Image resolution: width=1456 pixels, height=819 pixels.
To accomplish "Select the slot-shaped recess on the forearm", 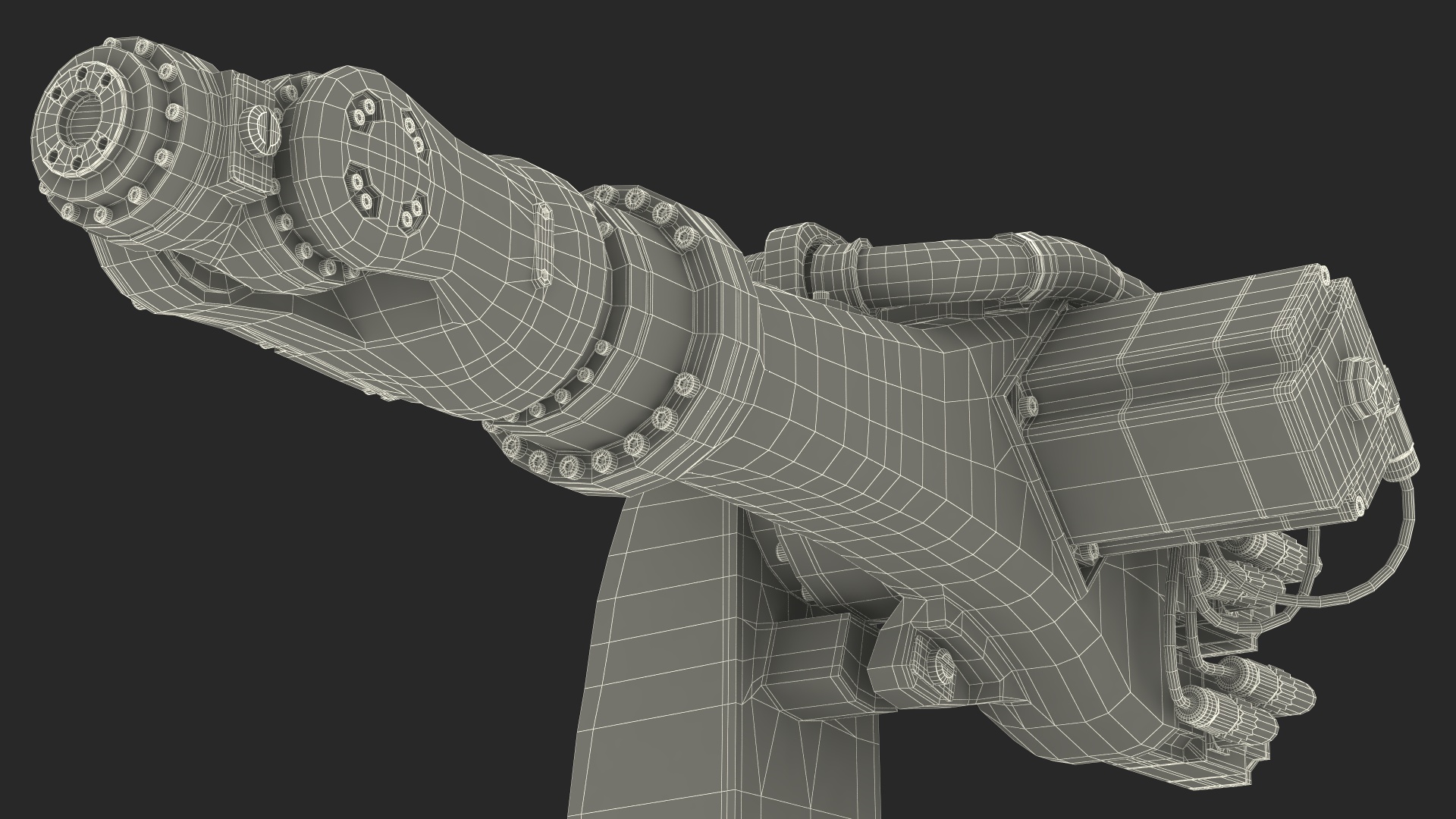I will [543, 244].
